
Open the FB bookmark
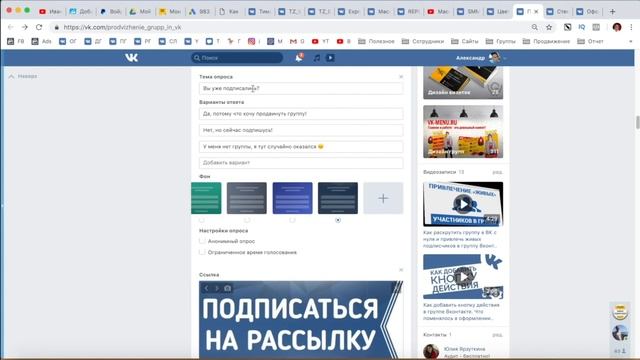[16, 41]
